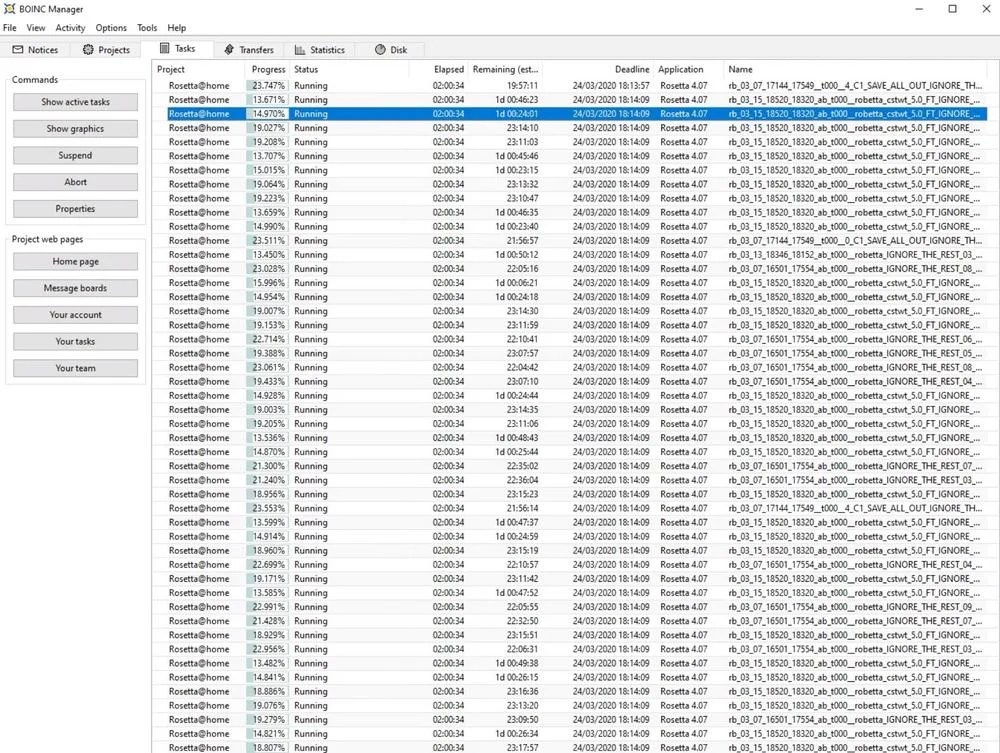Viewport: 1000px width, 753px height.
Task: Sort tasks by Name column header
Action: [x=857, y=69]
